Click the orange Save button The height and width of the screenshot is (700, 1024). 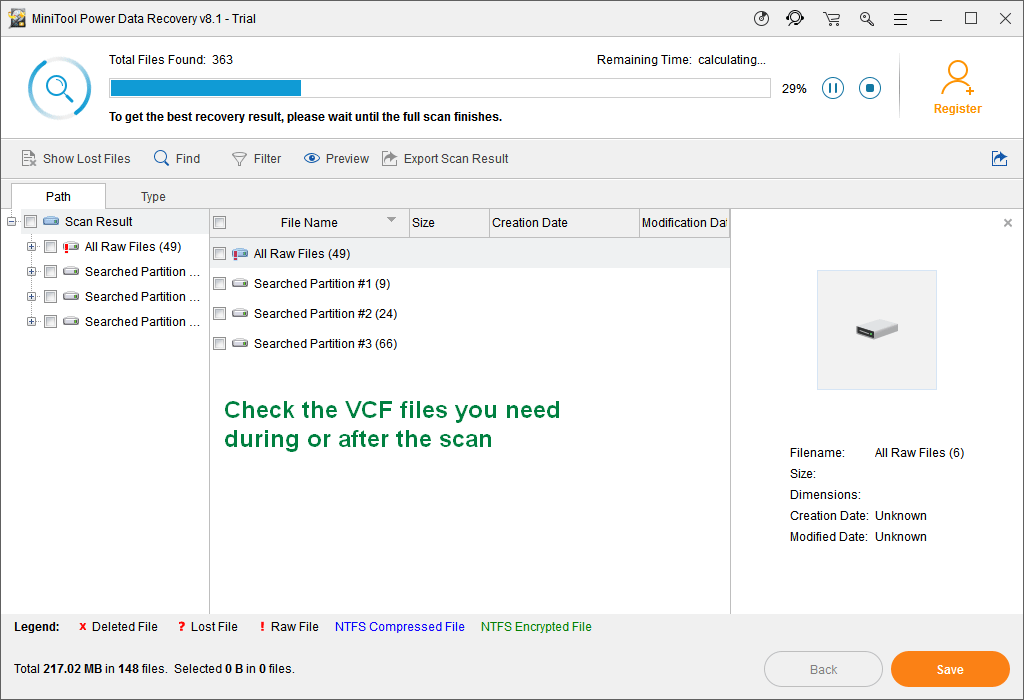(950, 669)
